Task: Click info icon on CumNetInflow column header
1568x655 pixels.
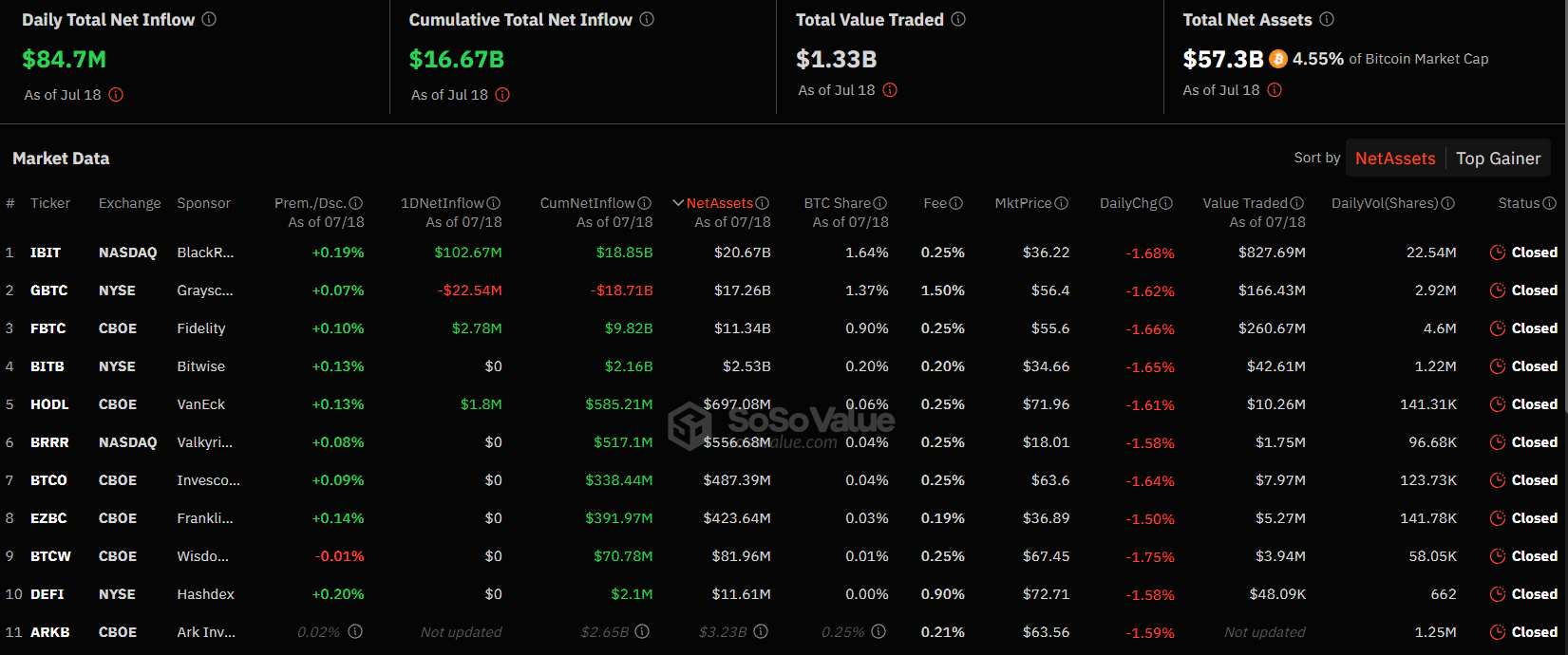Action: tap(645, 203)
